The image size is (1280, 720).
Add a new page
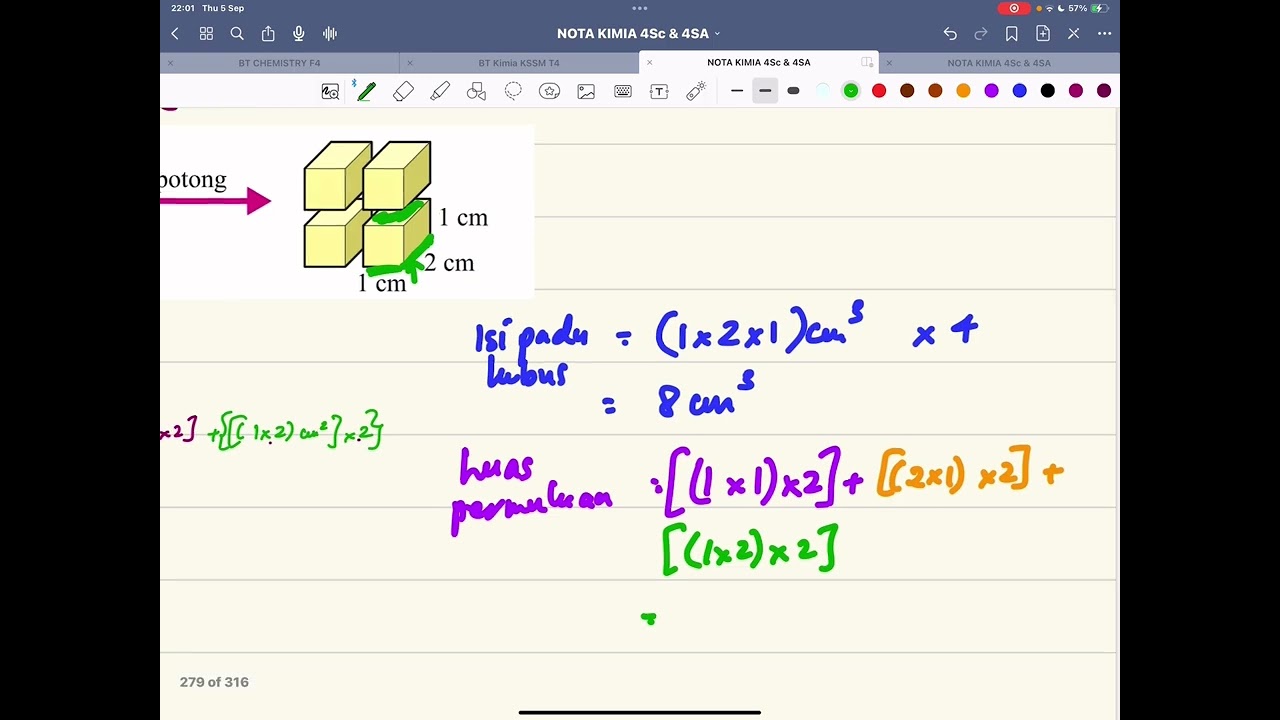(1043, 34)
